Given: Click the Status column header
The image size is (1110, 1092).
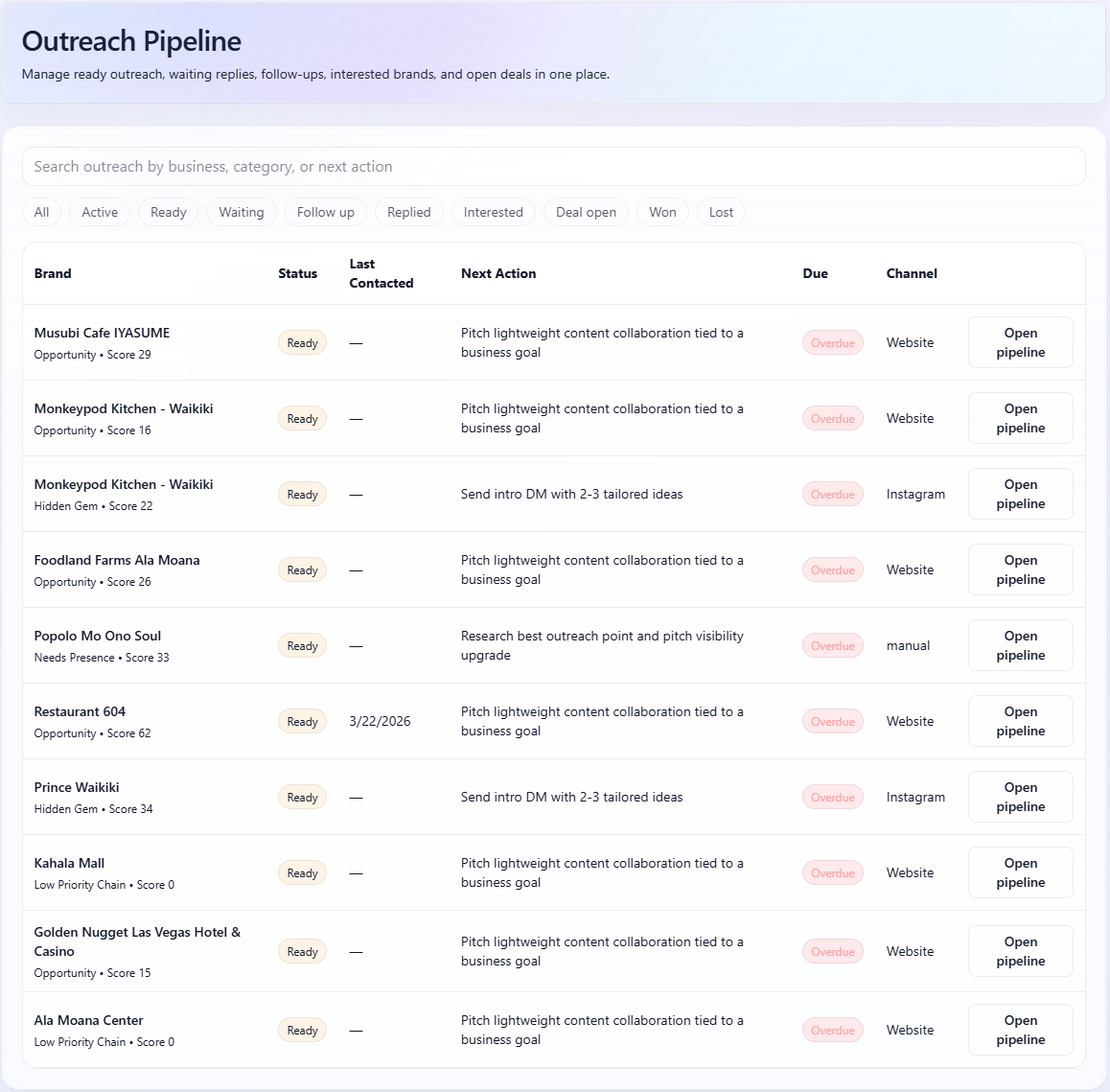Looking at the screenshot, I should 297,273.
